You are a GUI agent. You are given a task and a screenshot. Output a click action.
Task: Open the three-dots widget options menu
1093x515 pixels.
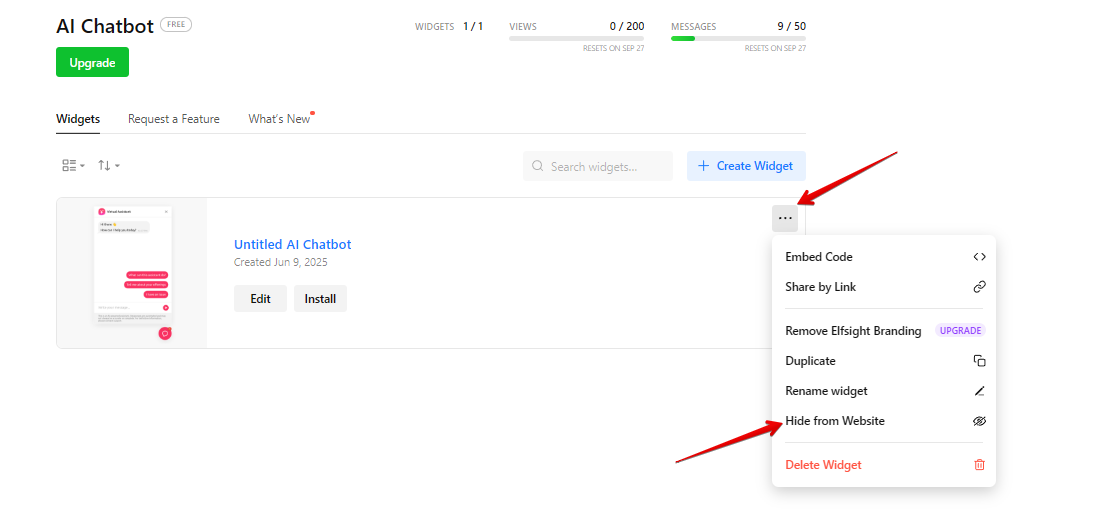785,218
